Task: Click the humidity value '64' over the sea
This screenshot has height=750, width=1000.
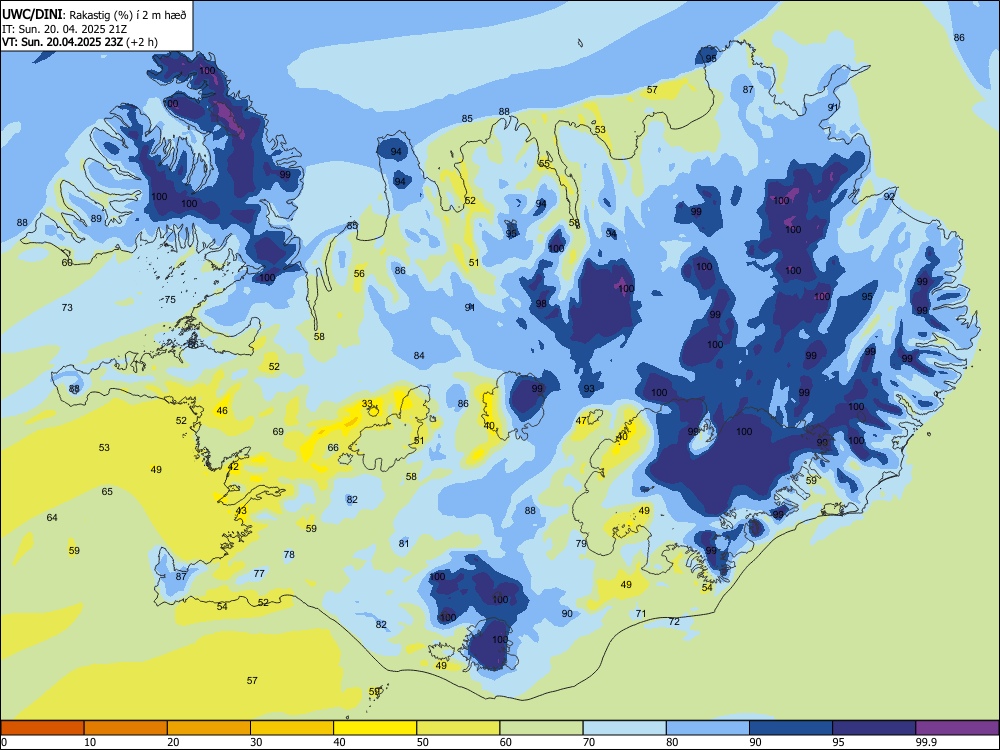Action: (x=52, y=517)
